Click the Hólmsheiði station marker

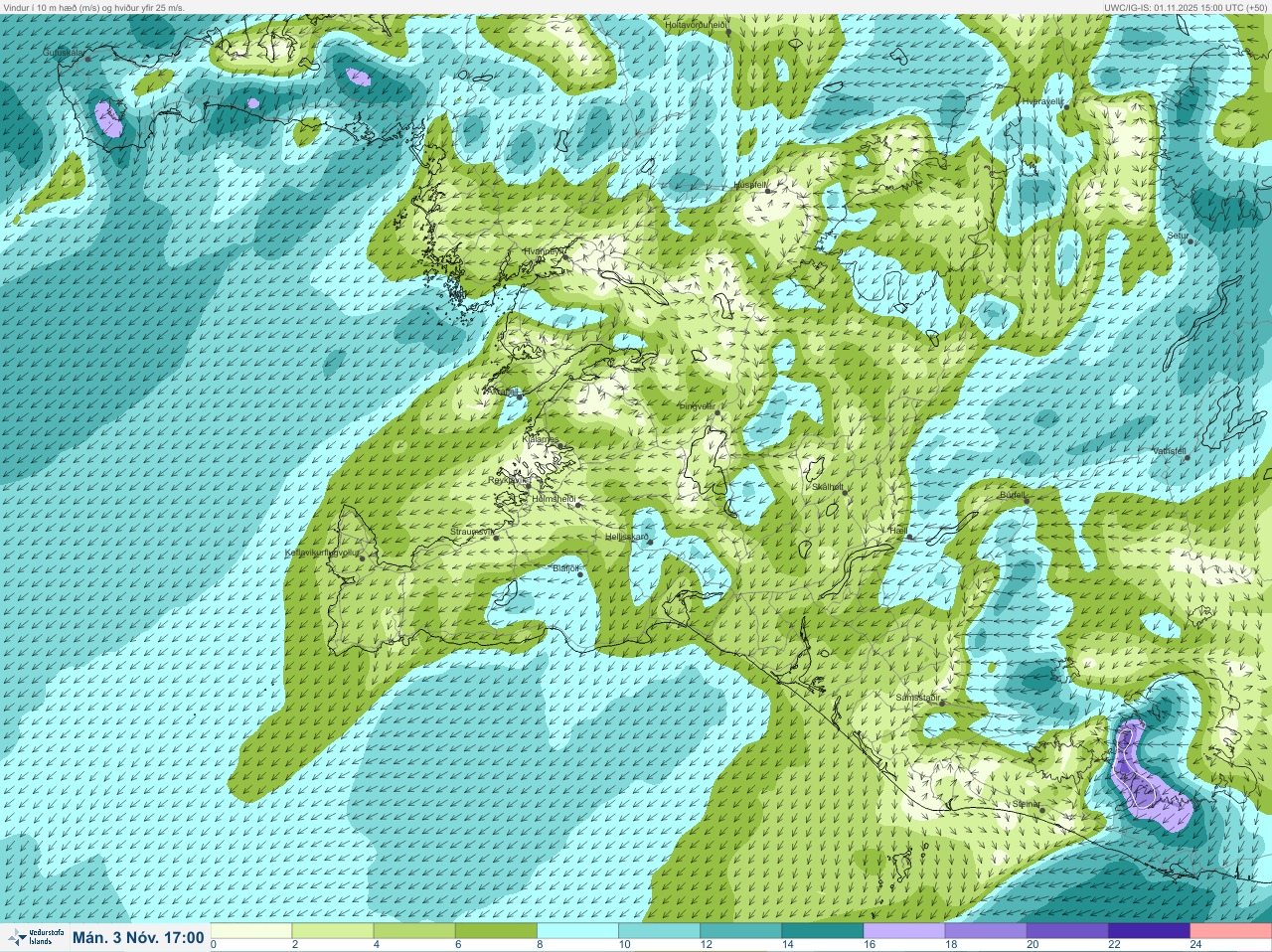577,505
